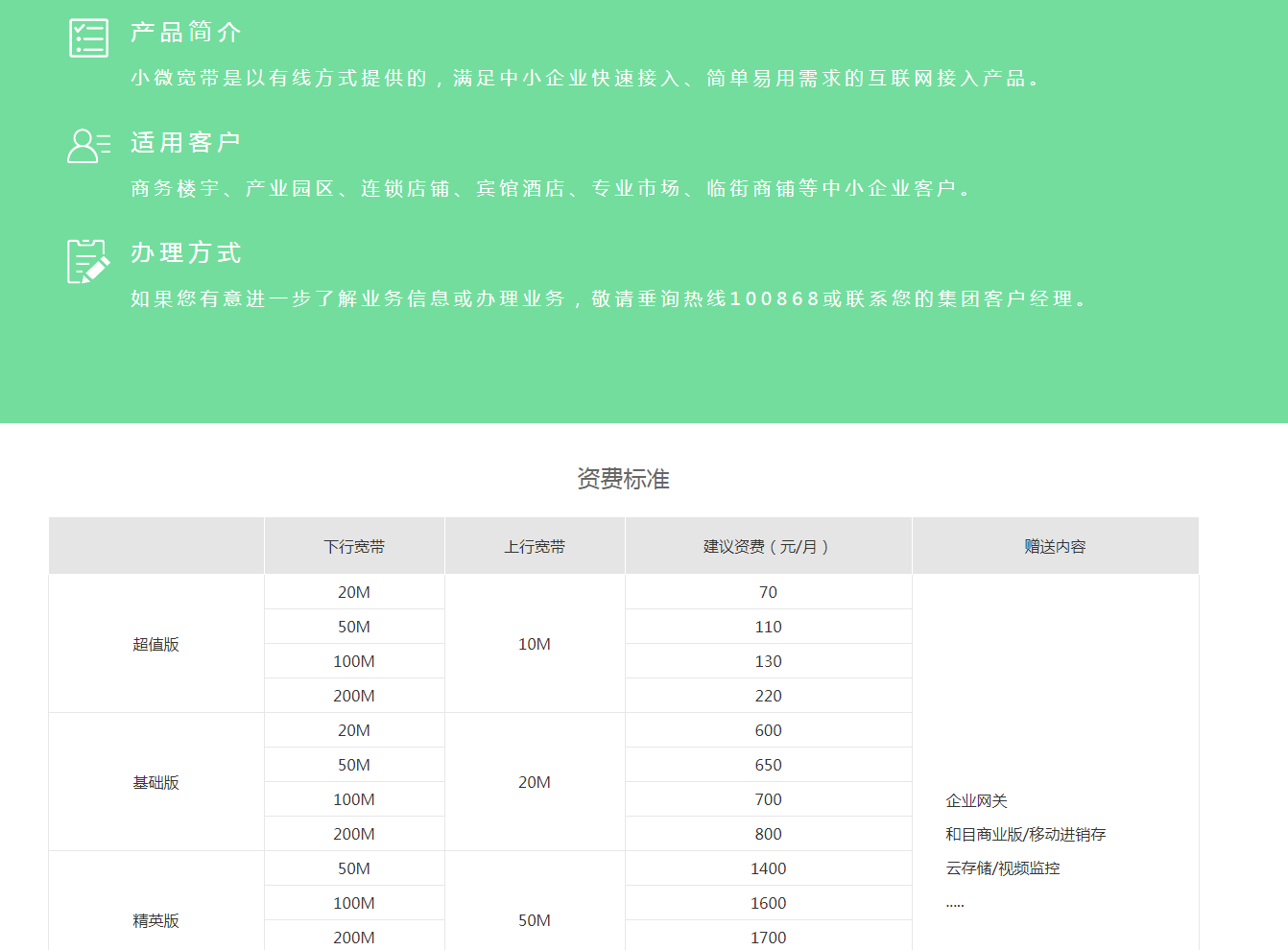The height and width of the screenshot is (950, 1288).
Task: Click the product introduction list icon
Action: 89,38
